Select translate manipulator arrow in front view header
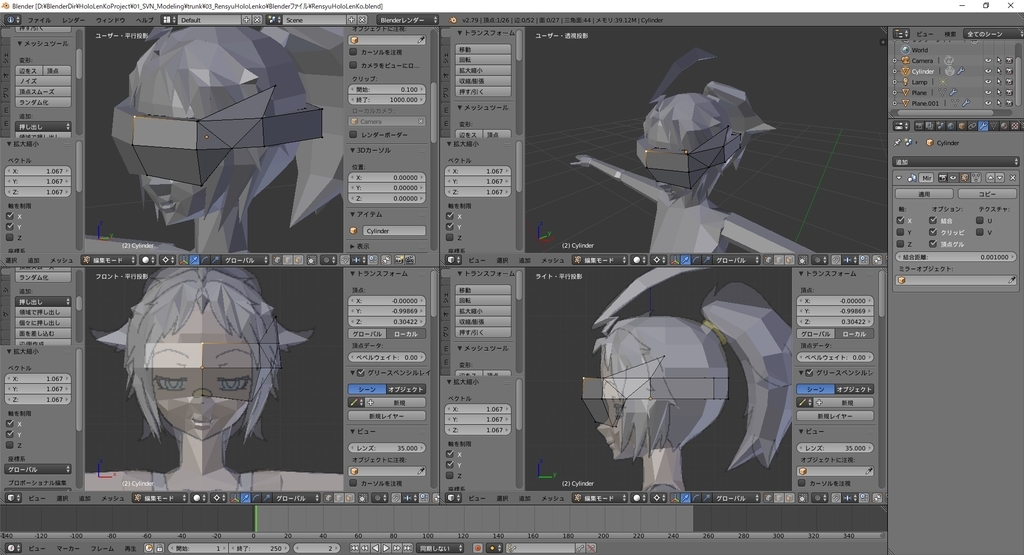The width and height of the screenshot is (1024, 555). tap(246, 498)
